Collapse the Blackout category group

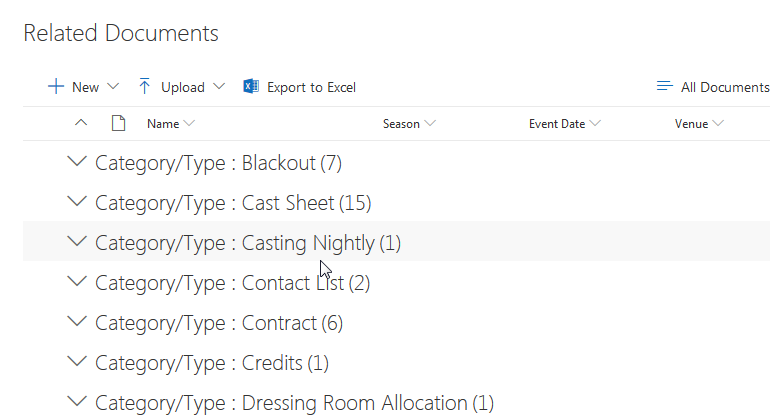coord(76,162)
